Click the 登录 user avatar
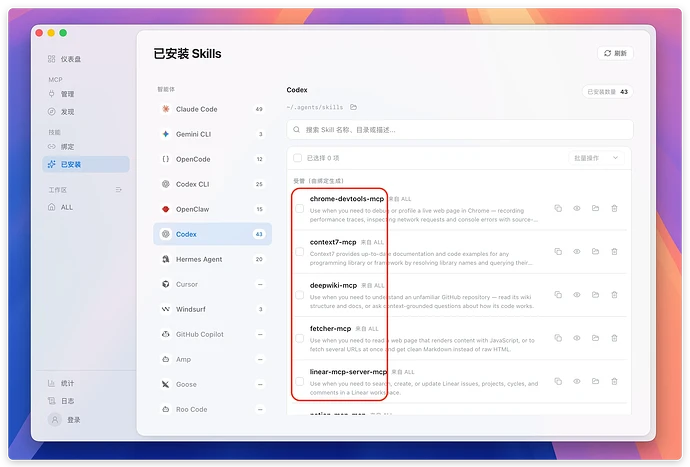 coord(55,419)
